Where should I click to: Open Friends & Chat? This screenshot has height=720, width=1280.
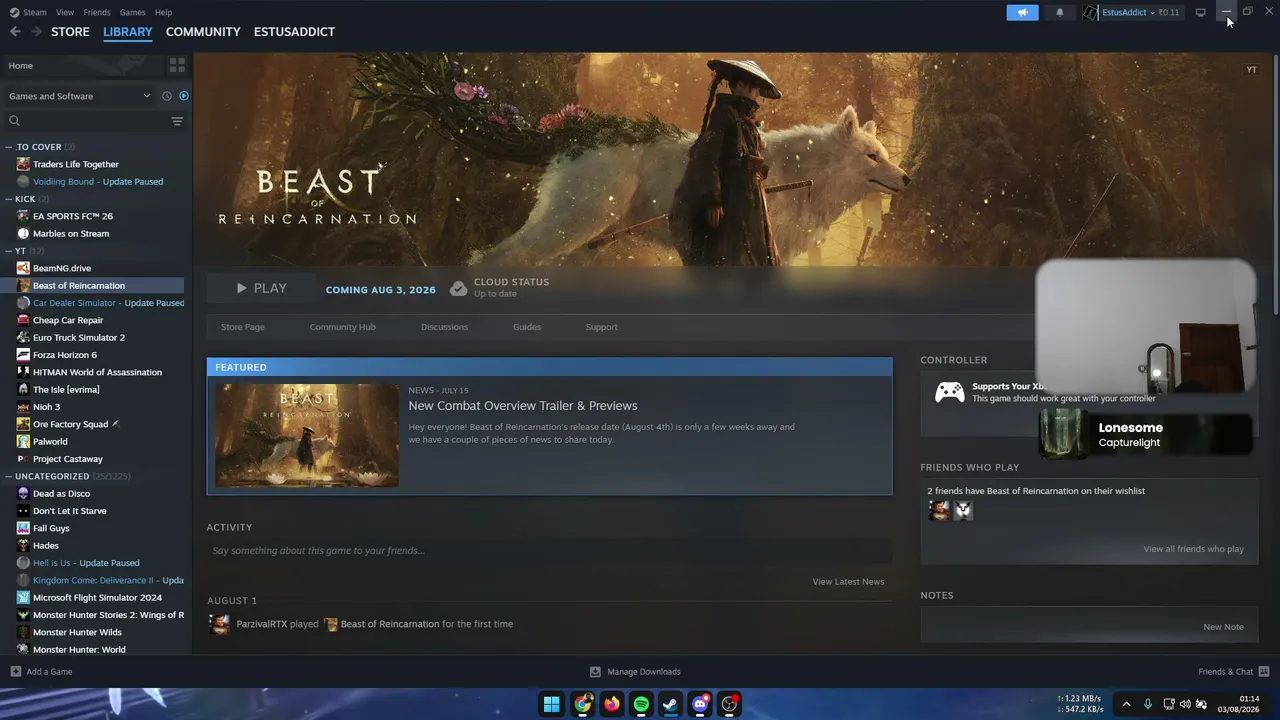pyautogui.click(x=1234, y=672)
